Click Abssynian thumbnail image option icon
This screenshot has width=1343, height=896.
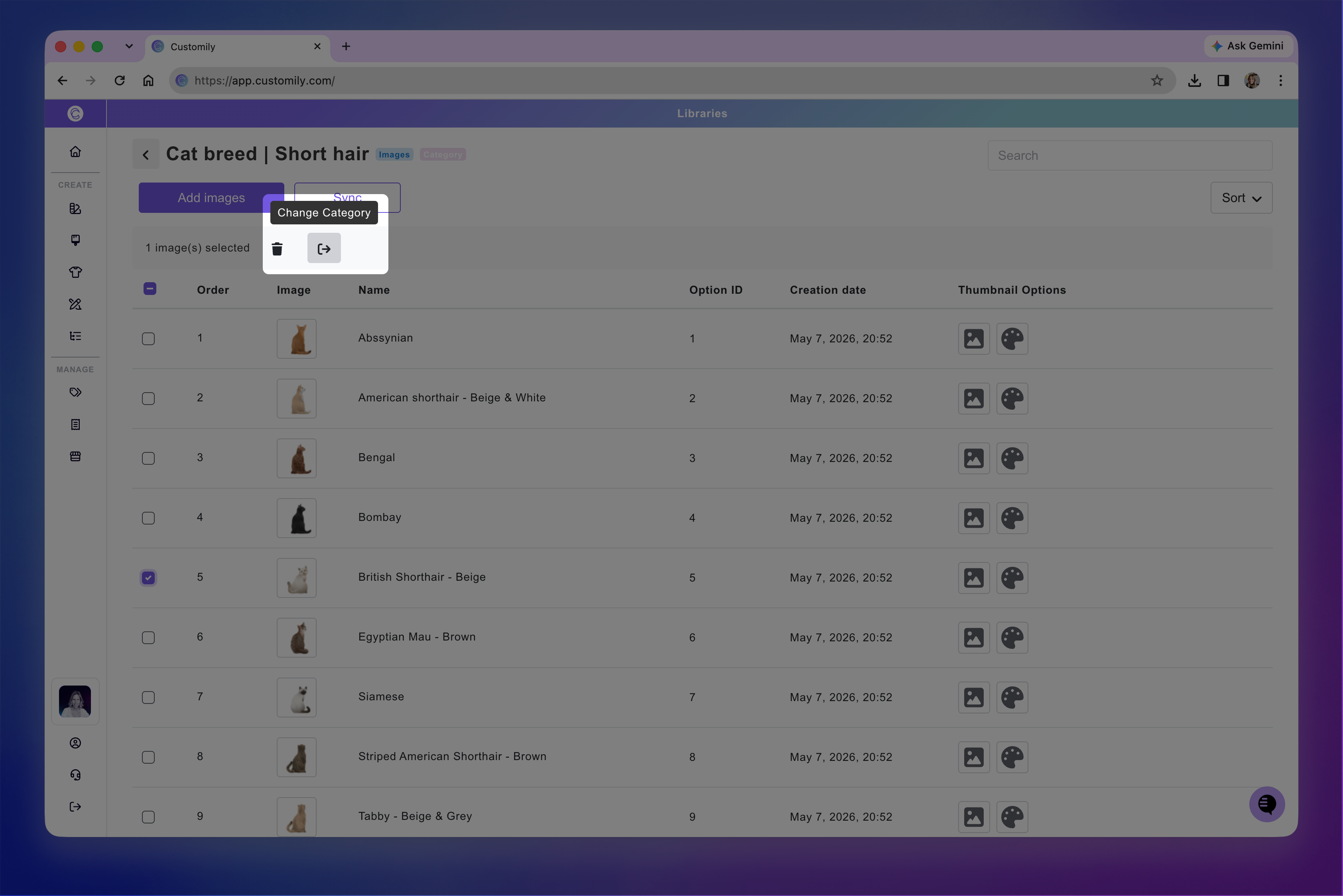point(974,338)
